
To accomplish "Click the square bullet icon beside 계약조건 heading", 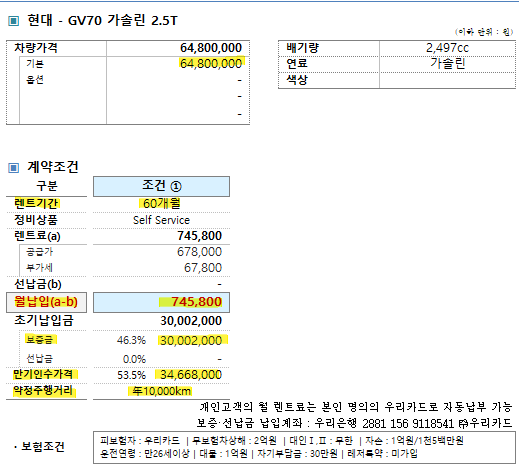I will point(13,167).
